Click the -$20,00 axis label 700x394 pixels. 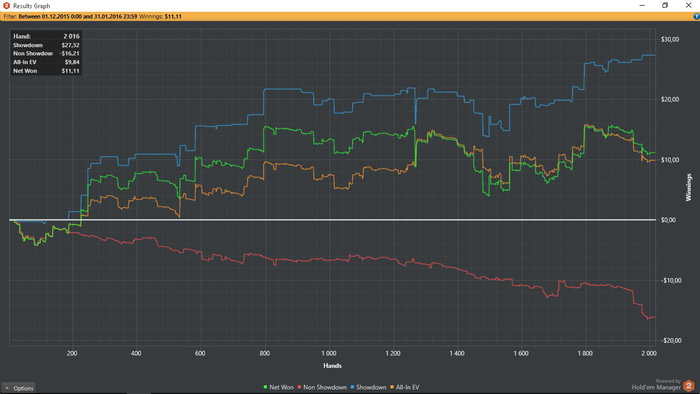[671, 340]
